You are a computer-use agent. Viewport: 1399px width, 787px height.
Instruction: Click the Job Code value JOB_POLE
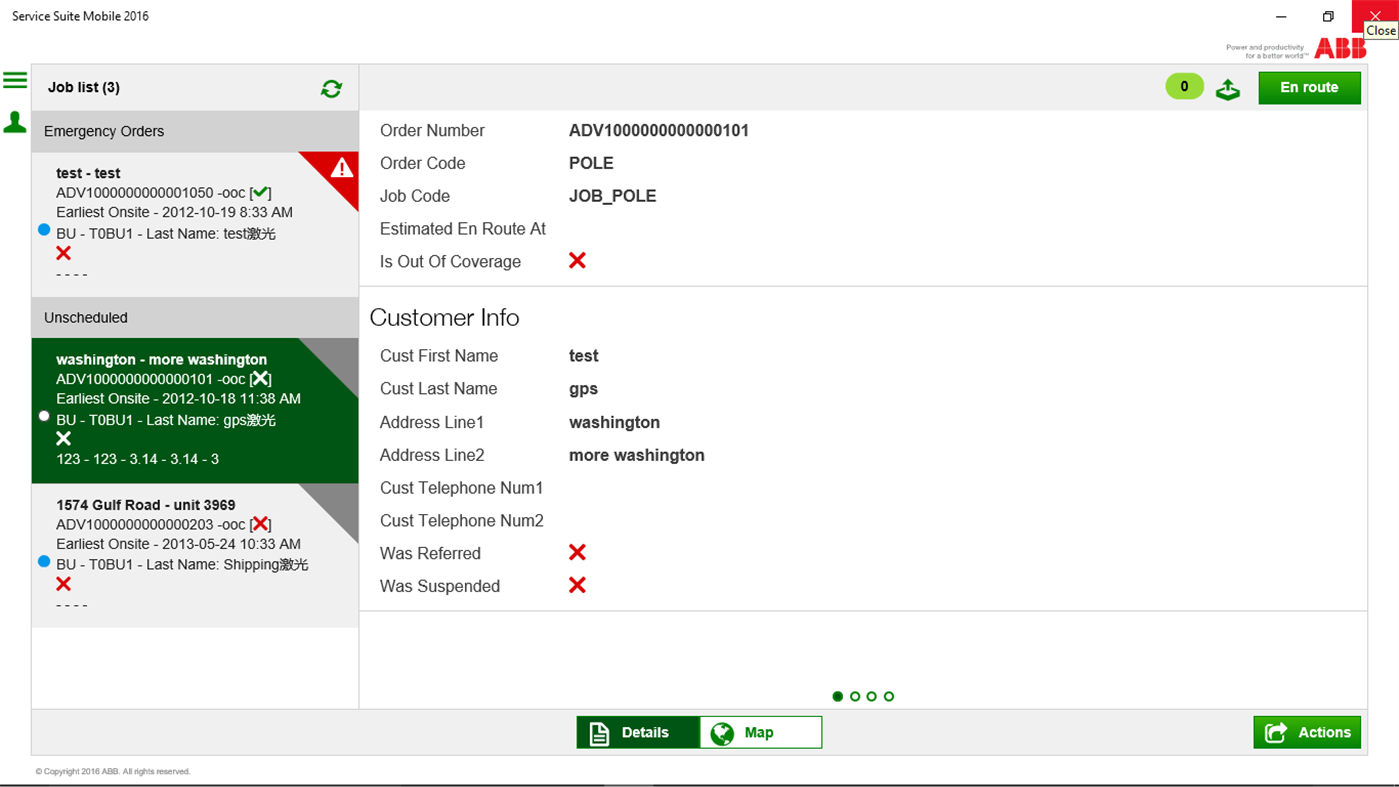[x=613, y=196]
